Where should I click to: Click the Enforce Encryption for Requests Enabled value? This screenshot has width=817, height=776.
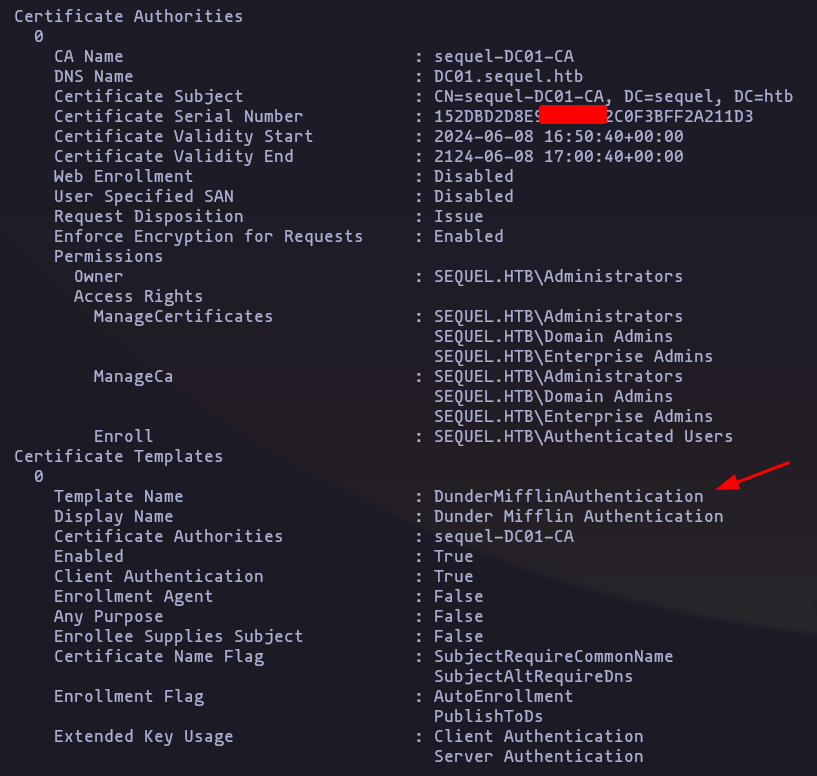point(469,236)
